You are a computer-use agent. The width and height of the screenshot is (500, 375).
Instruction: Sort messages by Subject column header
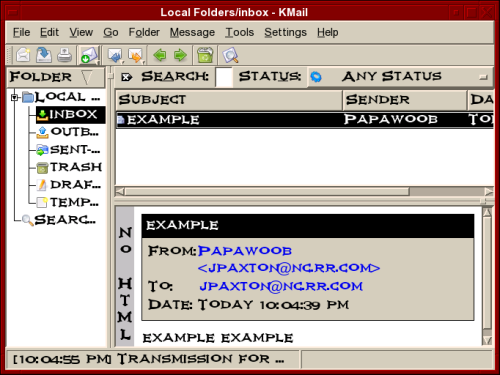tap(229, 100)
